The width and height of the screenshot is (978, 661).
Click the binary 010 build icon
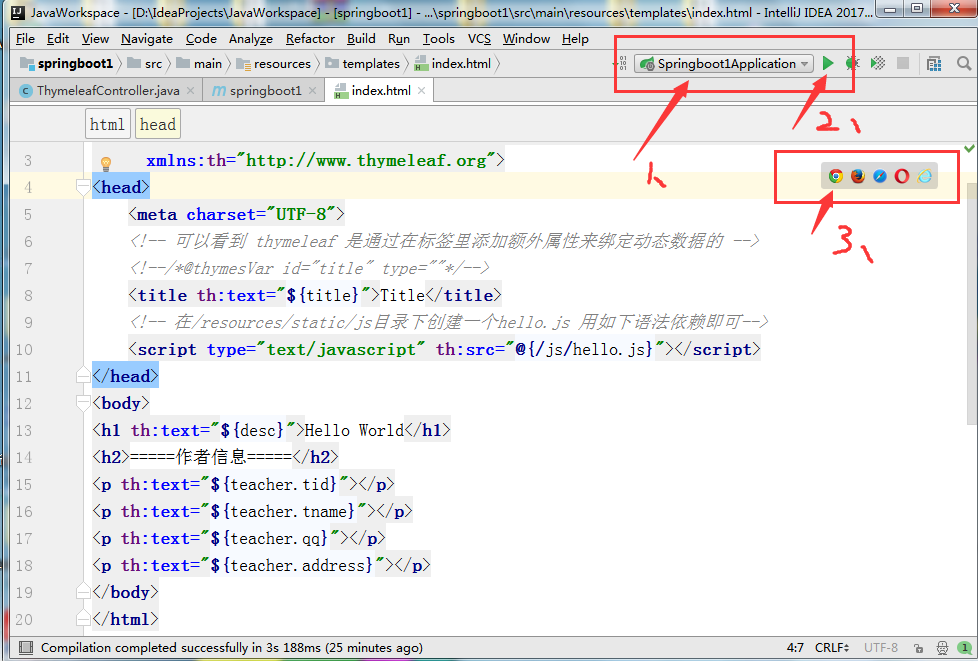622,63
